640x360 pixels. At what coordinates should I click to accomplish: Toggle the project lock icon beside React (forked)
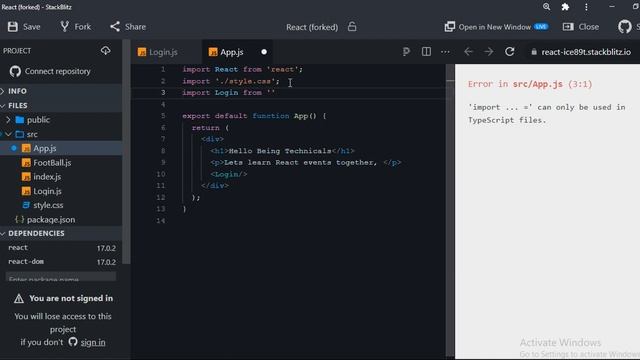pos(352,27)
